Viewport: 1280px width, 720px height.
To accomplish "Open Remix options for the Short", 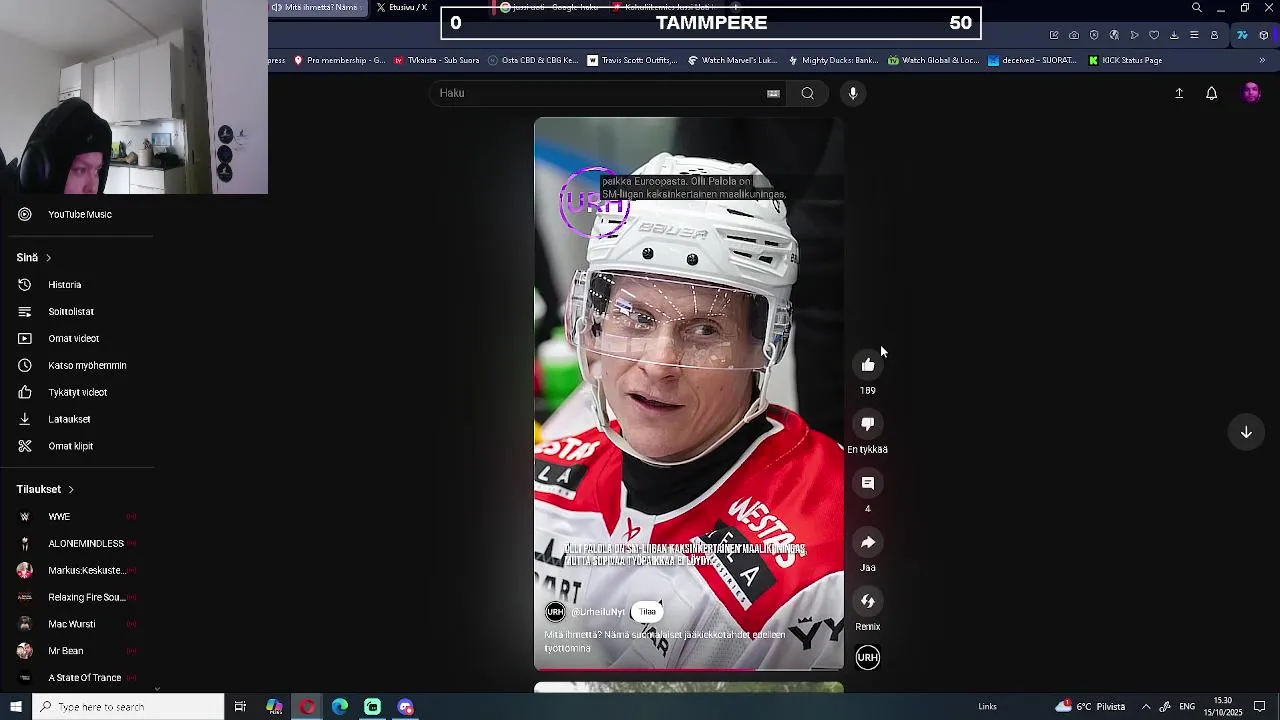I will pyautogui.click(x=868, y=601).
